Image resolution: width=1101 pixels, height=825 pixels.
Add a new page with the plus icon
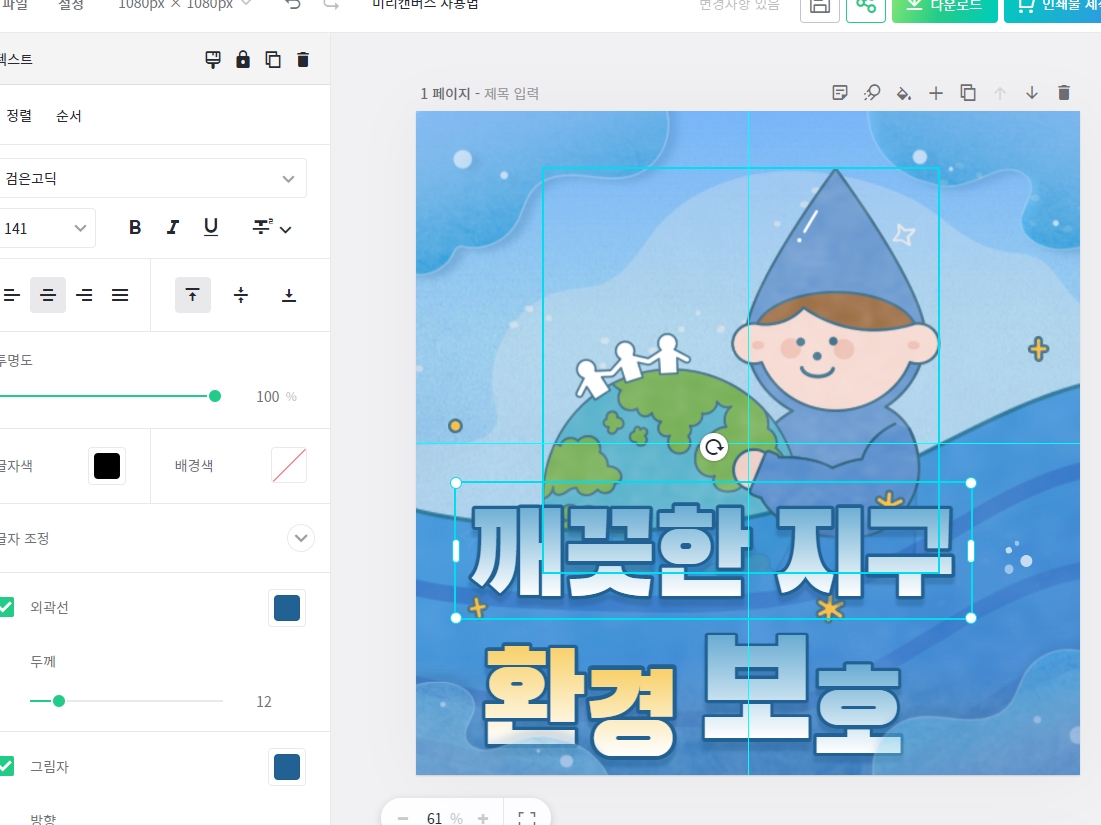click(936, 92)
